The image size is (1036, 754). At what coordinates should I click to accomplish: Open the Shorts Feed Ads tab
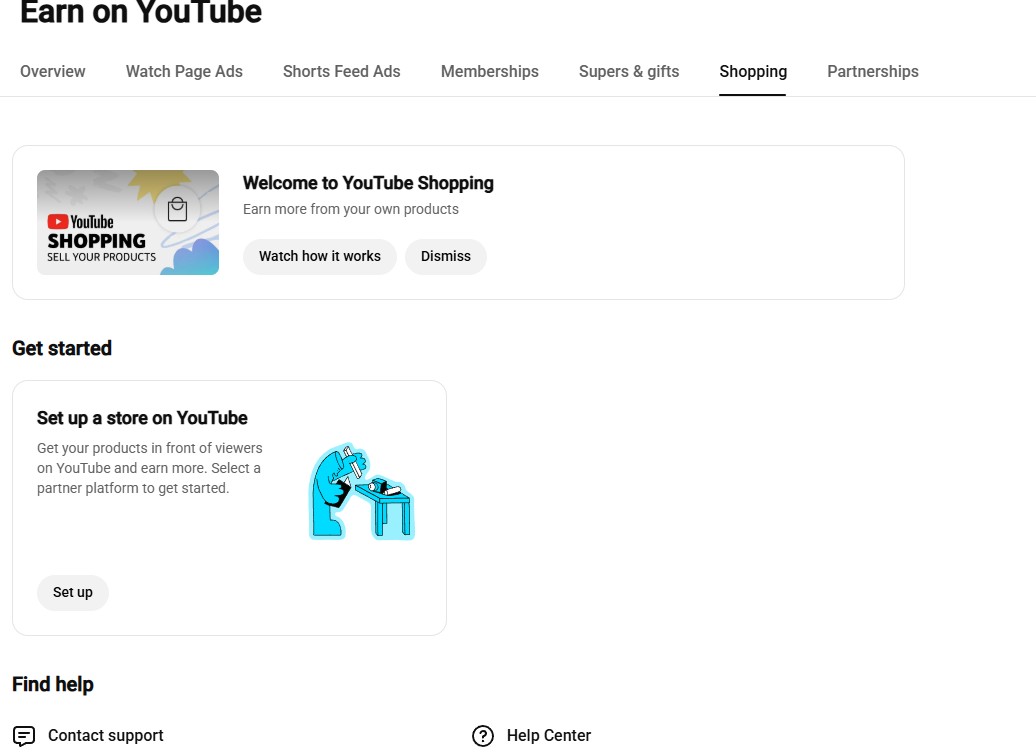[x=342, y=71]
